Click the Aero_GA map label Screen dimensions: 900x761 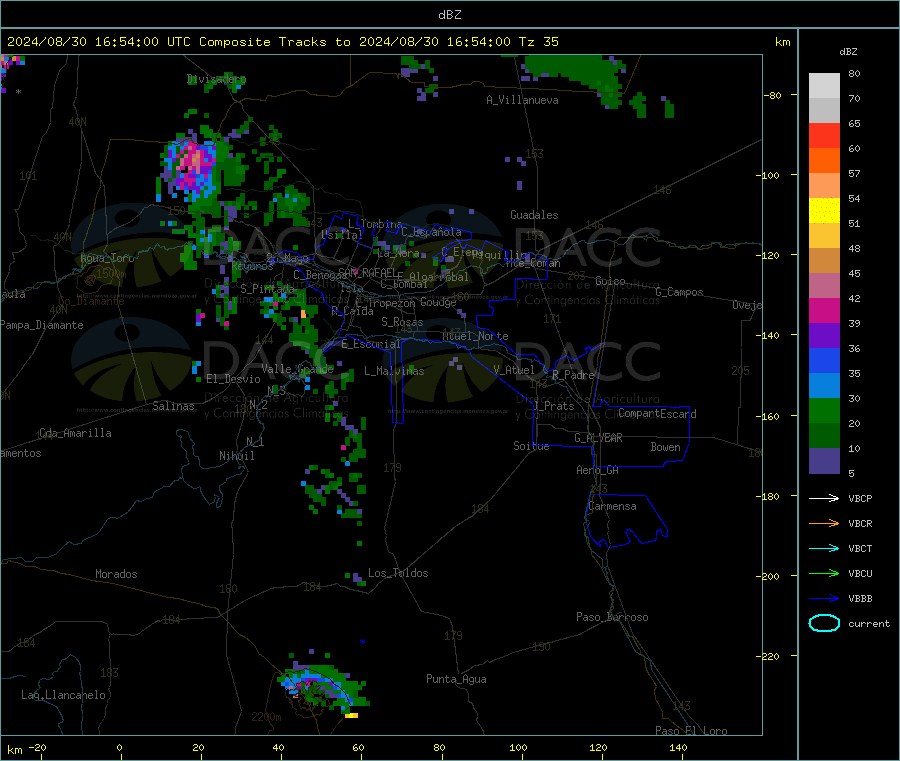(597, 470)
